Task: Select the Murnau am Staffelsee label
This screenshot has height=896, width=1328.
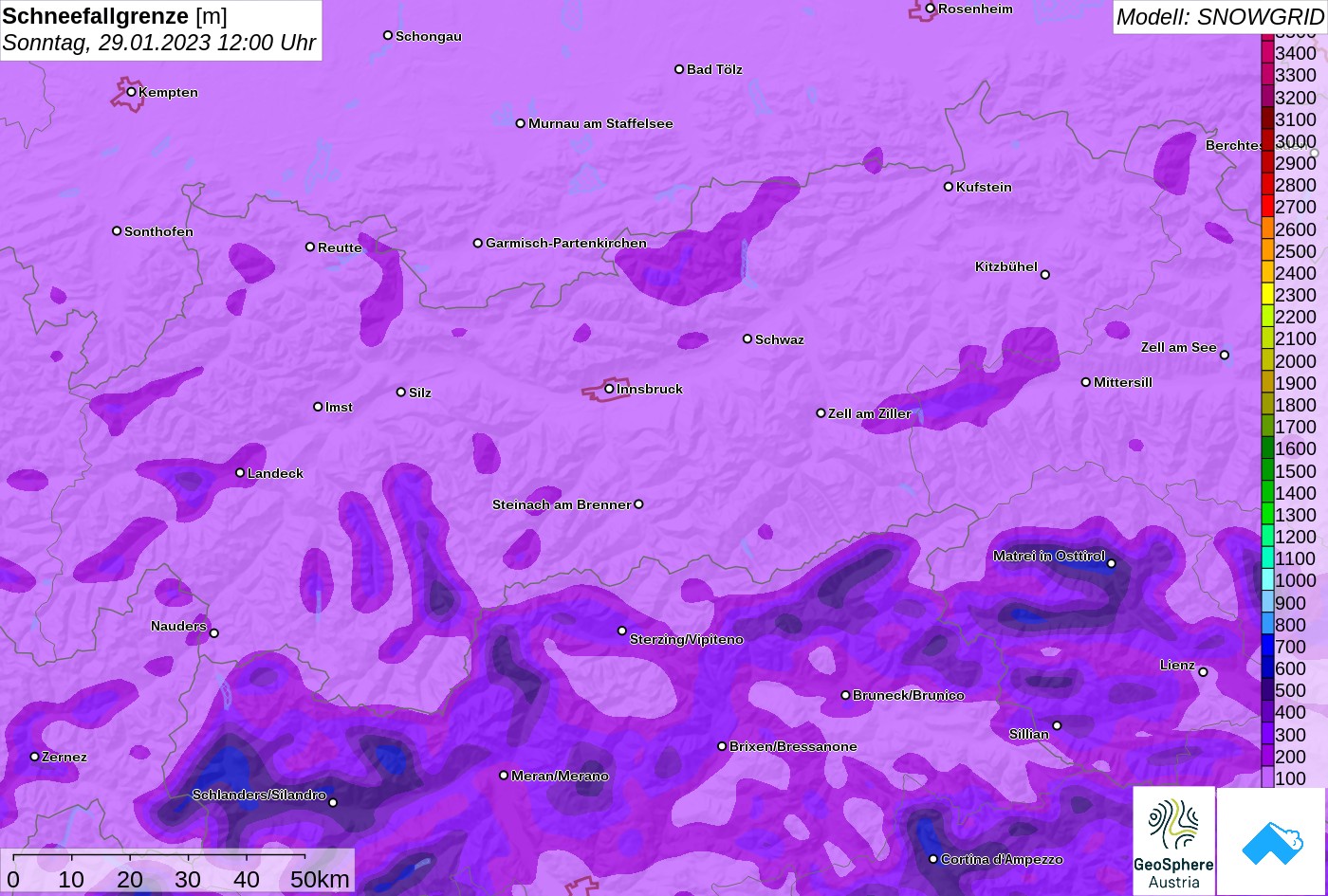Action: tap(600, 123)
